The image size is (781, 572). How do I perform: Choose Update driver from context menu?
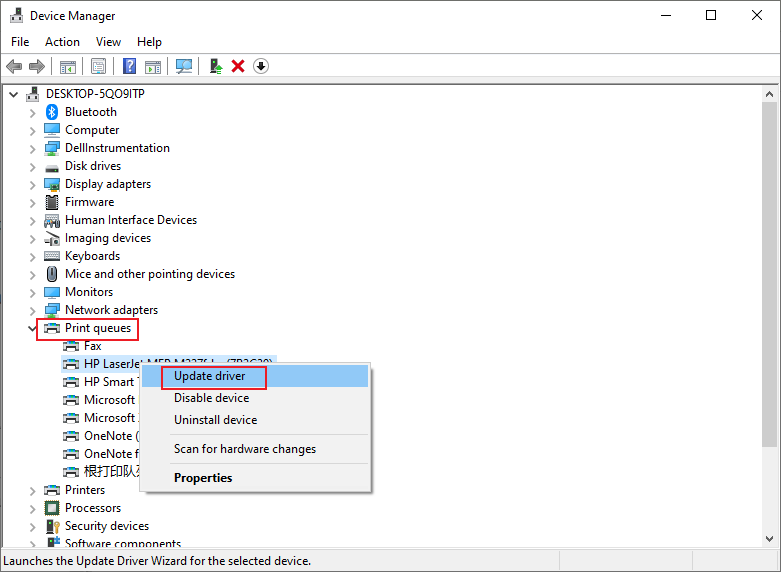(x=255, y=376)
